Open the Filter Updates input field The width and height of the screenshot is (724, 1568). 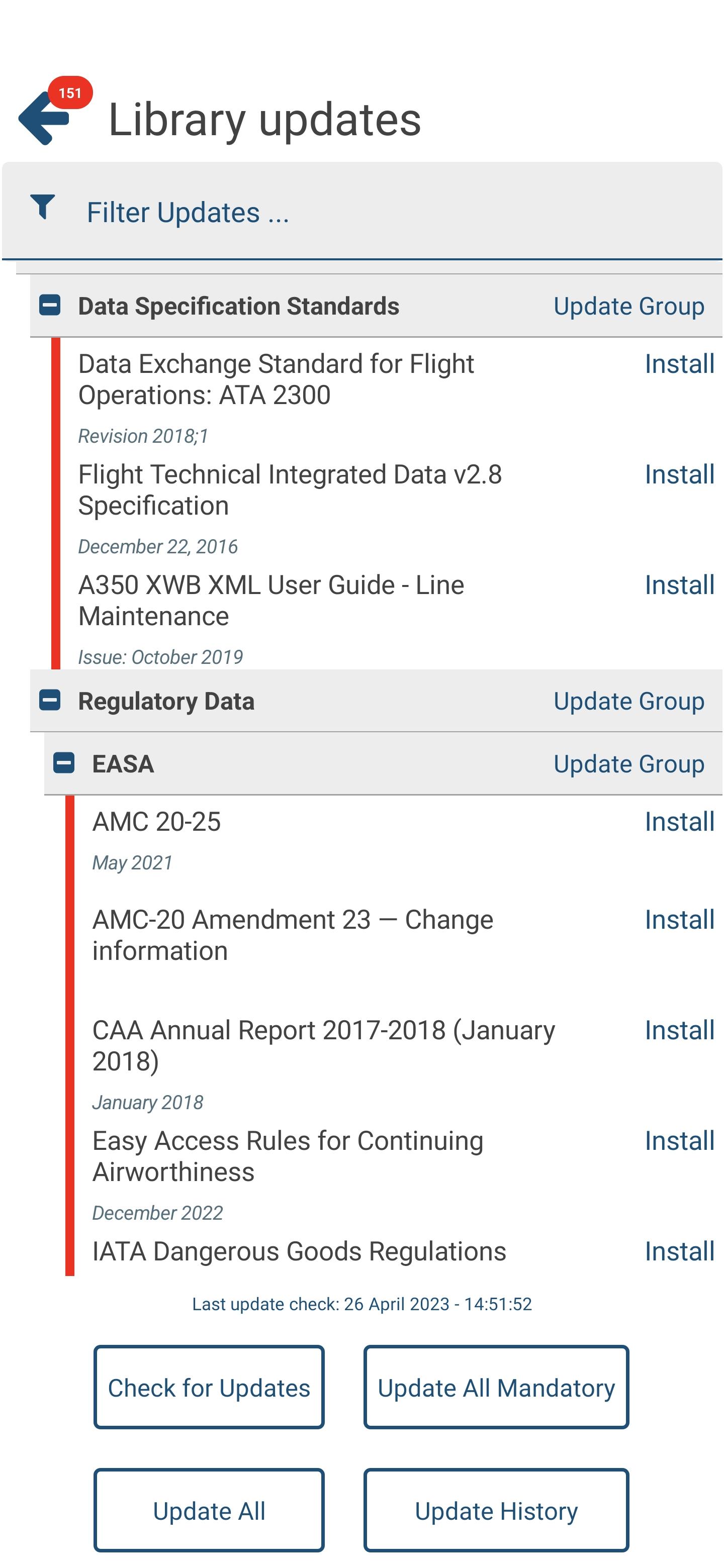[361, 211]
